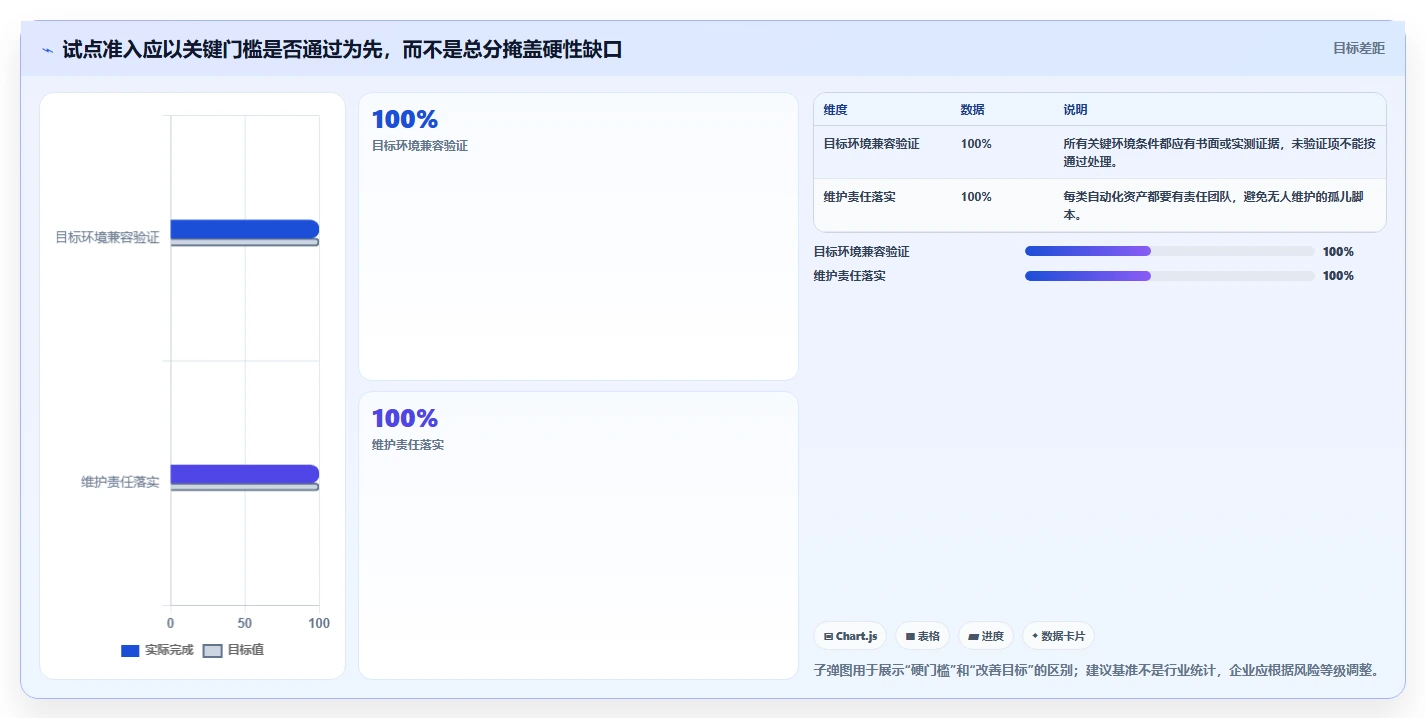
Task: Select the 数据卡片 chip label
Action: coord(1063,636)
